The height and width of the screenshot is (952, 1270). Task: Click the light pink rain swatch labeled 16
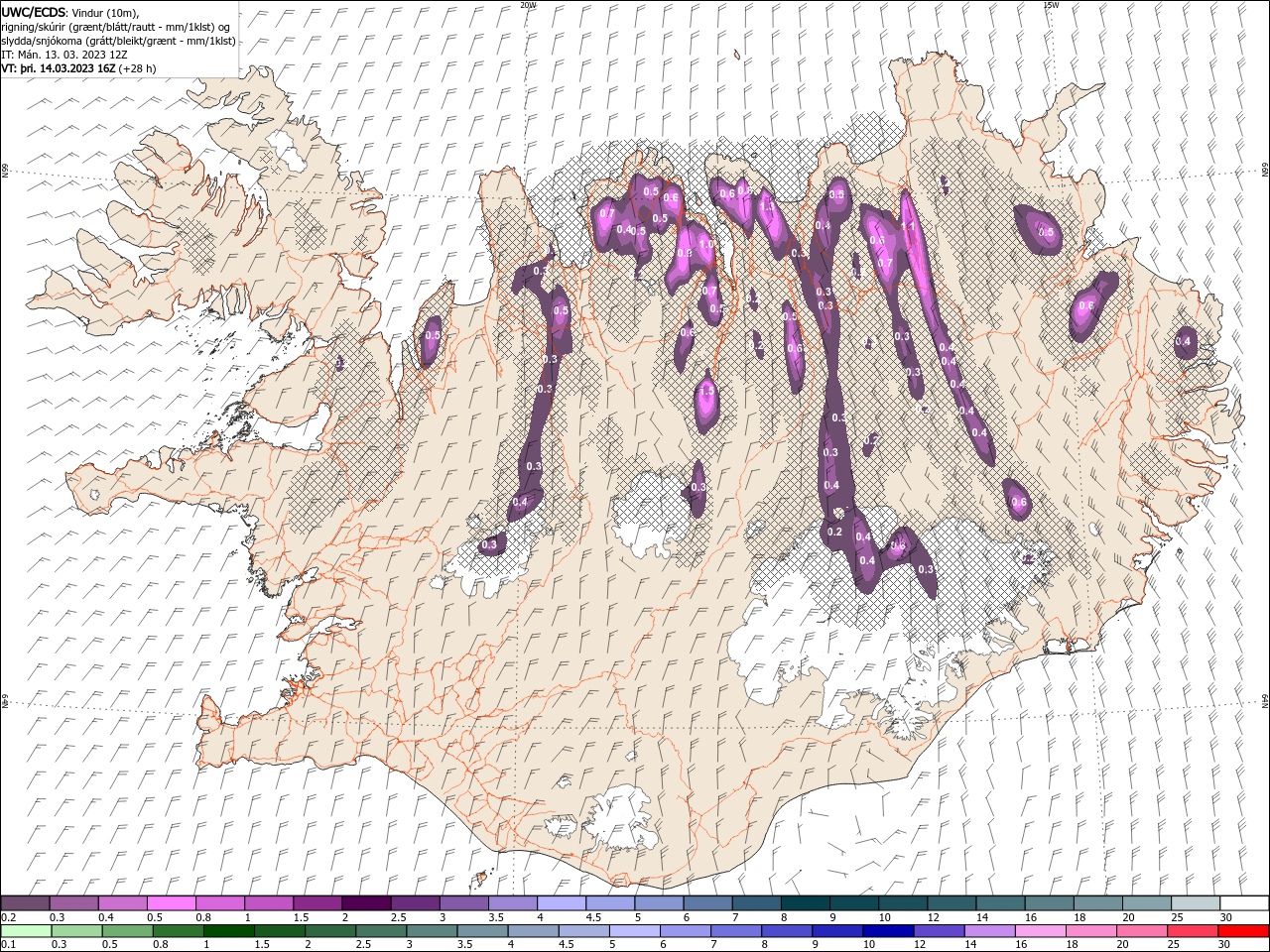pos(1041,931)
